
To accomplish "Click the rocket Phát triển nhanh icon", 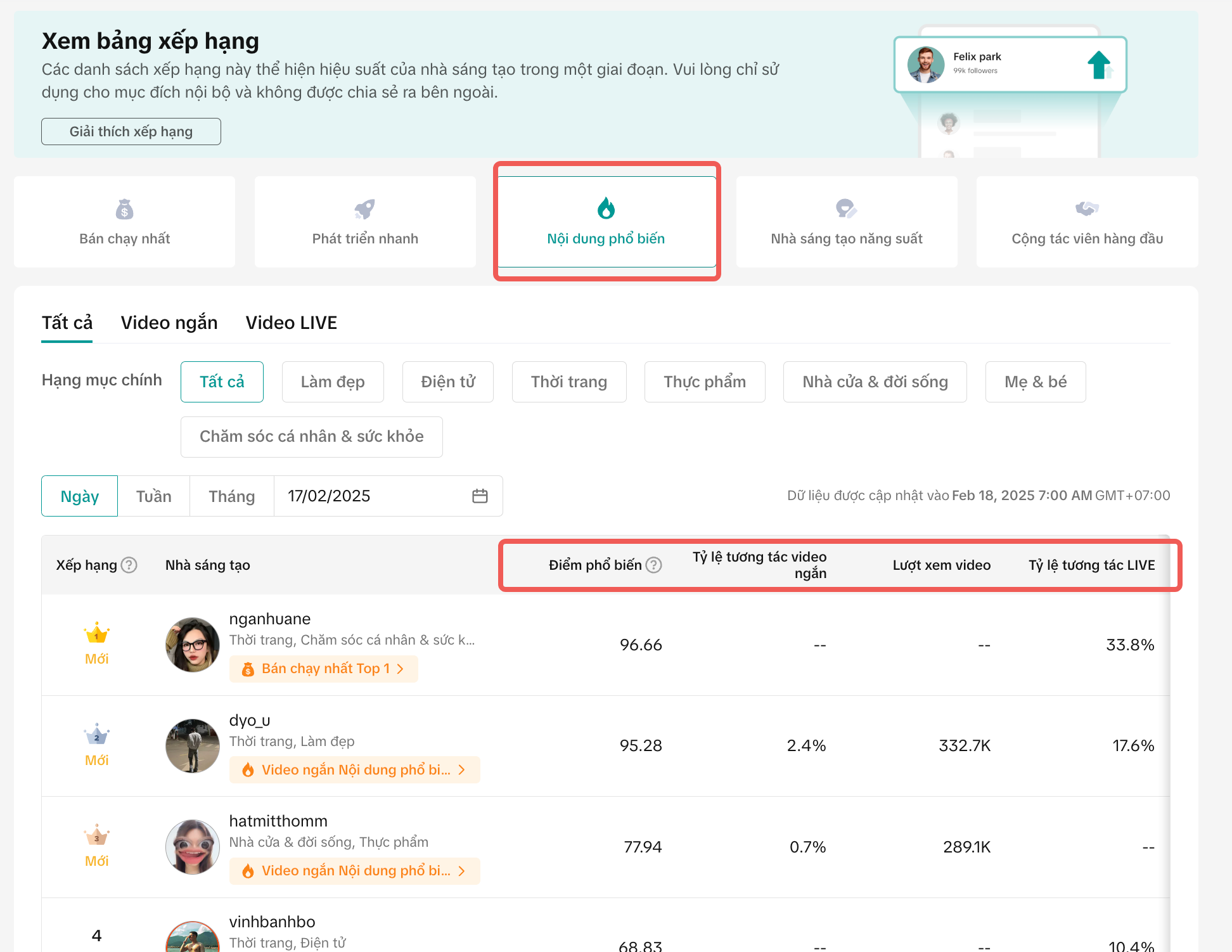I will [x=364, y=209].
